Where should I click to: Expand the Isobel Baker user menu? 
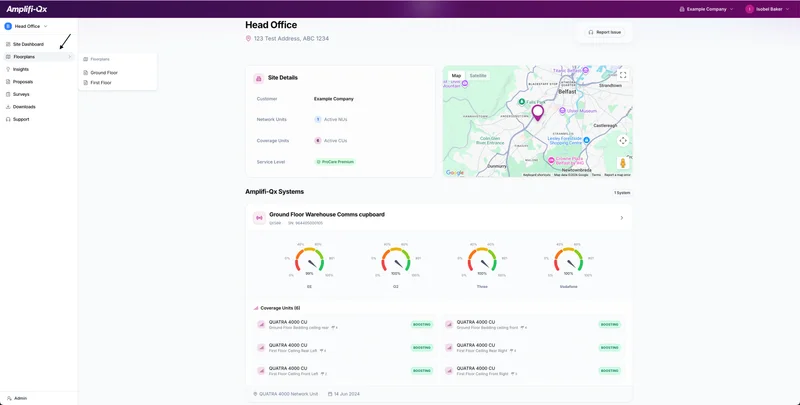pos(768,9)
